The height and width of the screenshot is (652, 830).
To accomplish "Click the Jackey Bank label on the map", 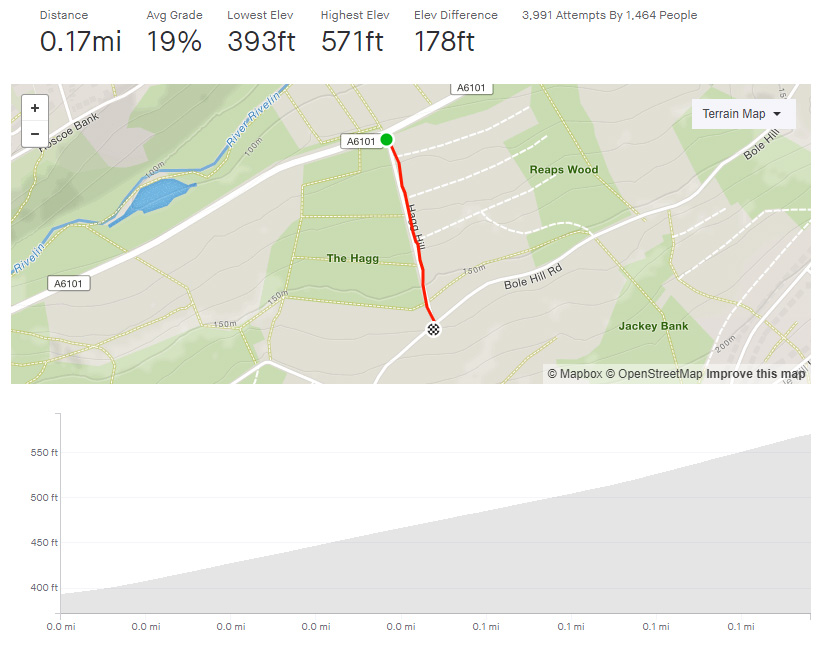I will click(x=653, y=326).
